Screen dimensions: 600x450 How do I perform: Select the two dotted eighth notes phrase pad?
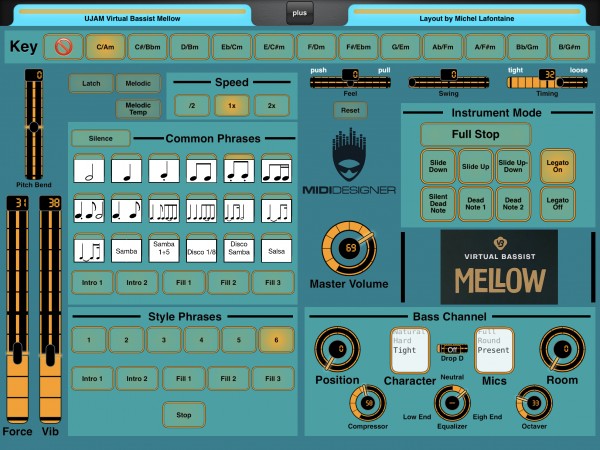coord(239,168)
